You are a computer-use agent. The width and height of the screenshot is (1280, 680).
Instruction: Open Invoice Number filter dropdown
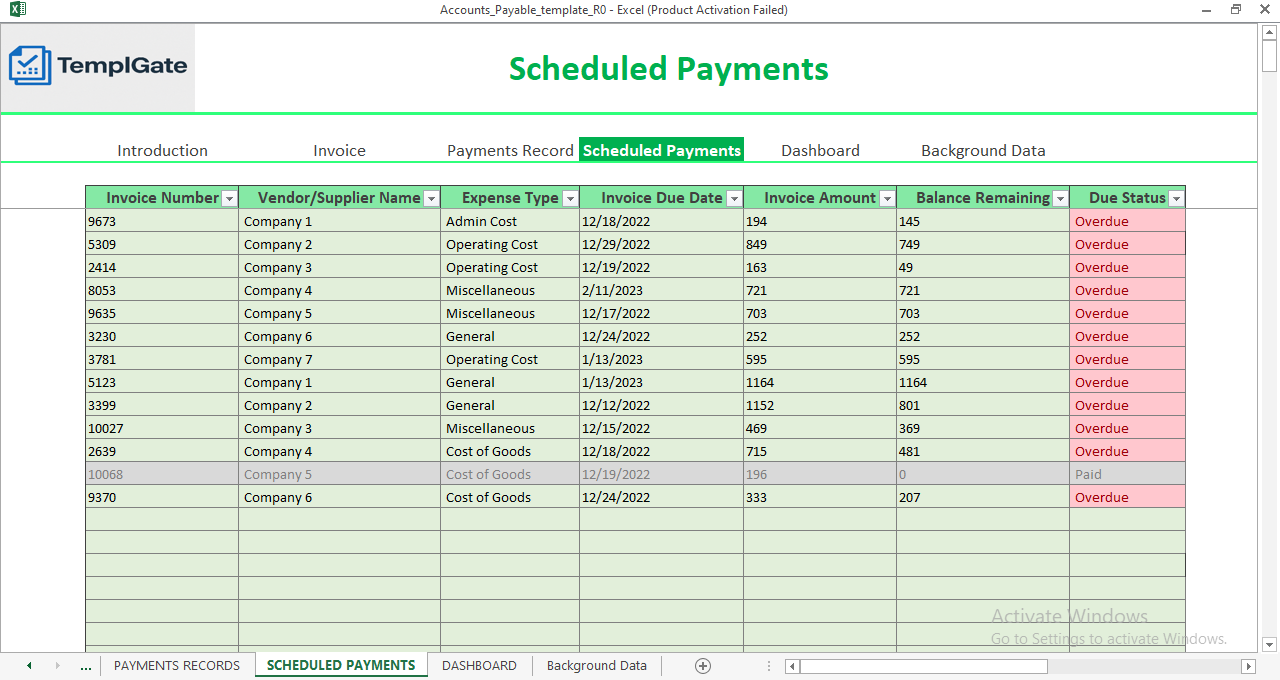229,198
